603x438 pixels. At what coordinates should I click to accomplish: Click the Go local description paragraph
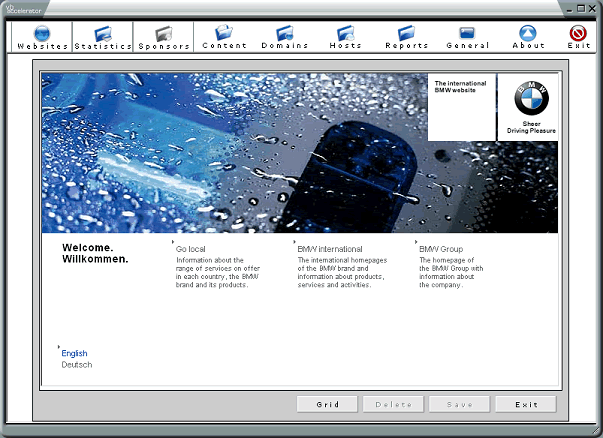[x=218, y=273]
